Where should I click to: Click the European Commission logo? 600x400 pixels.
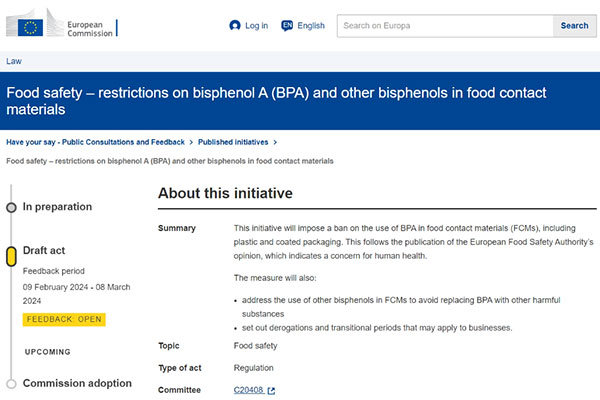point(60,23)
